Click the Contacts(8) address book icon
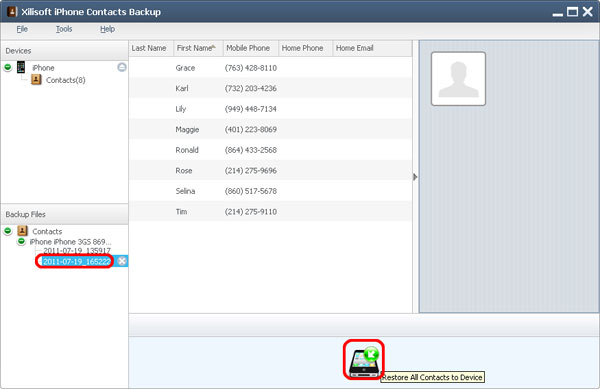 point(36,80)
